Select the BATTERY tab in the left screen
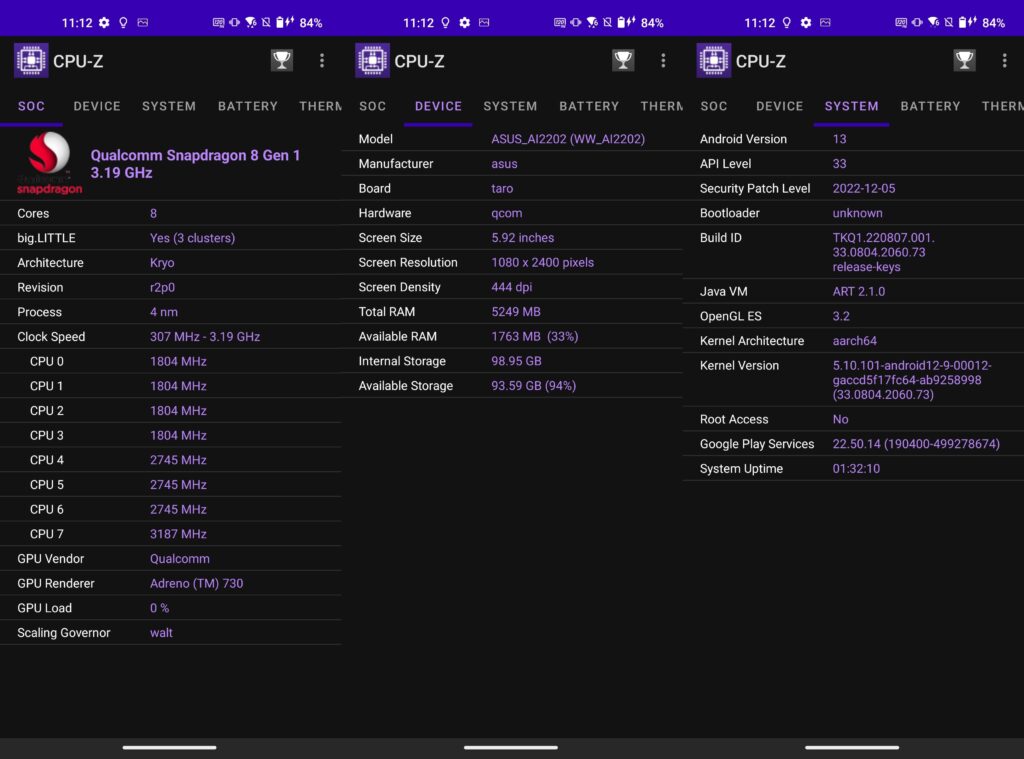Viewport: 1024px width, 759px height. (x=248, y=106)
